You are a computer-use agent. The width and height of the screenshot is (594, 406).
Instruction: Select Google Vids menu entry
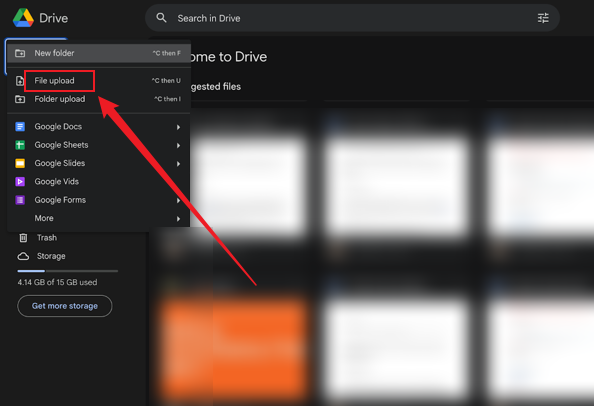click(x=99, y=182)
